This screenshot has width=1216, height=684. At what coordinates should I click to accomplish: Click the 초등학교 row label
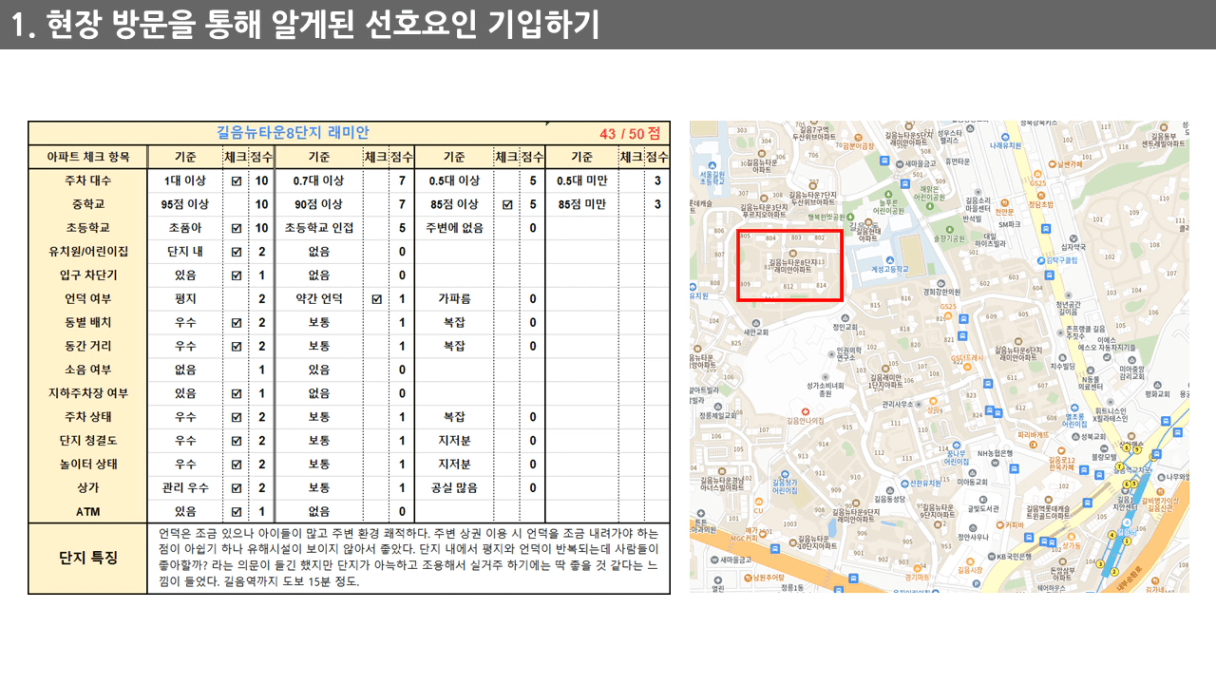pos(88,228)
